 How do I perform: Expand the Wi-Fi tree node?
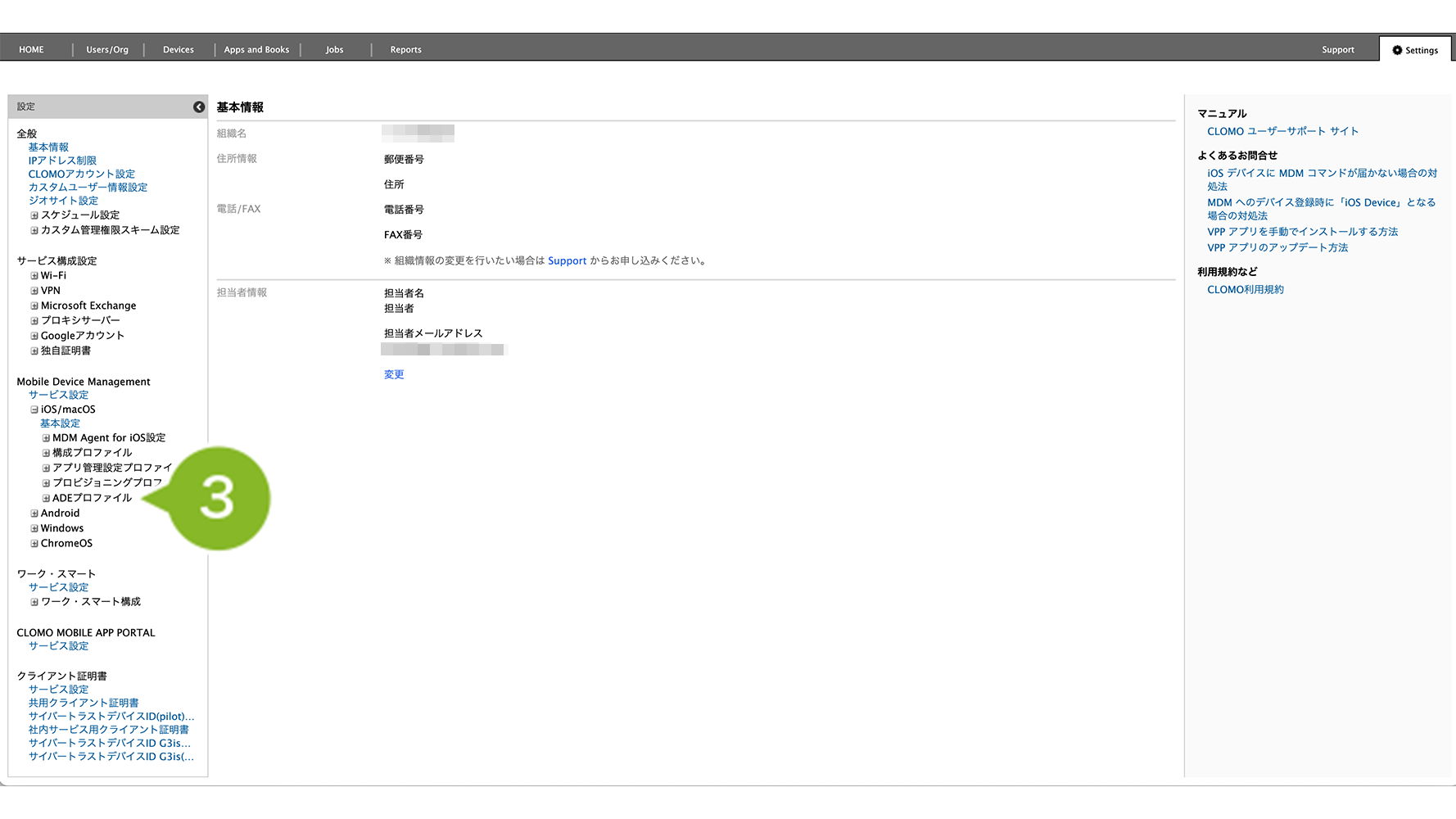[34, 276]
